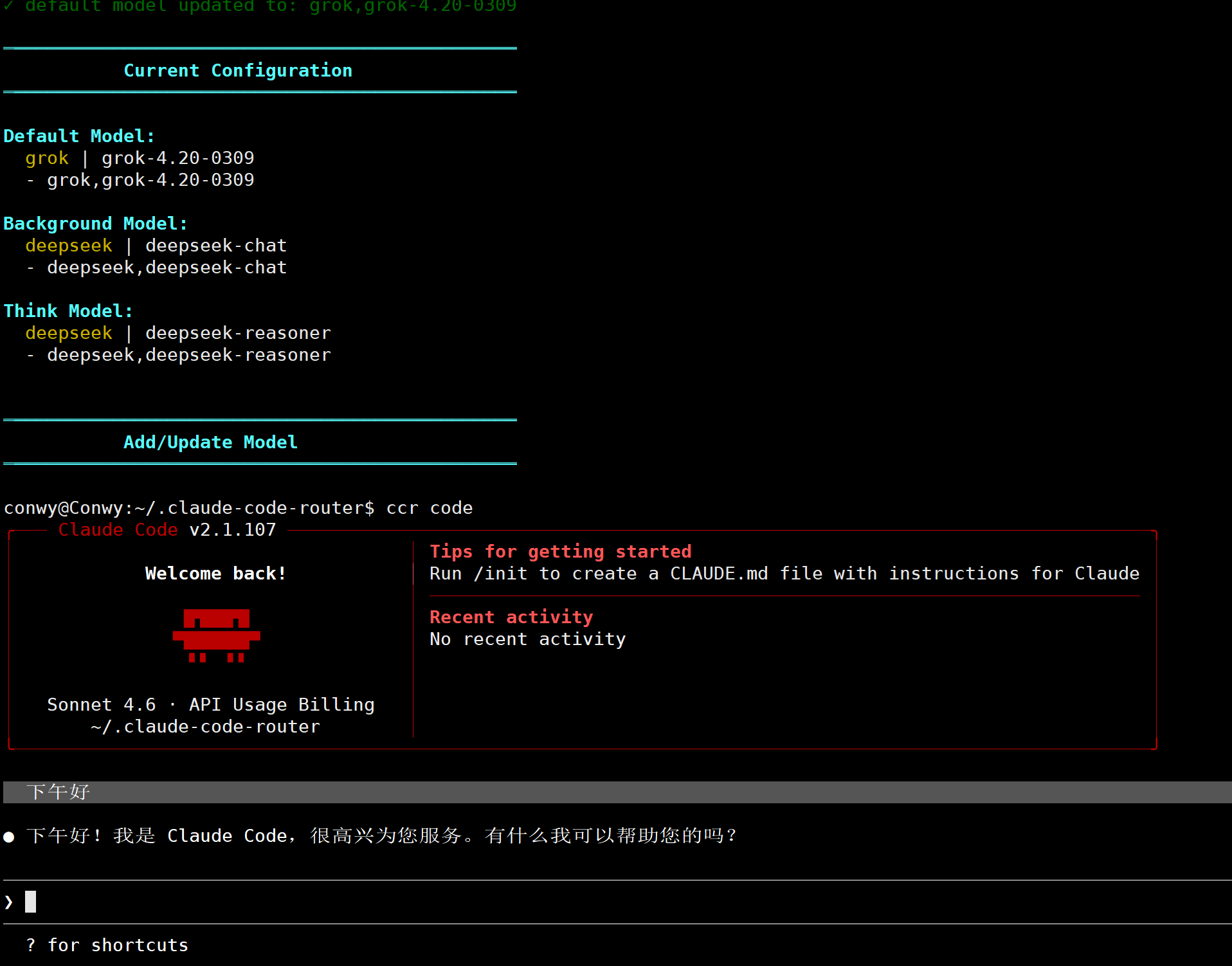Click Claude's reply starting '下午好！我是 Claude Code'
1232x966 pixels.
[382, 835]
